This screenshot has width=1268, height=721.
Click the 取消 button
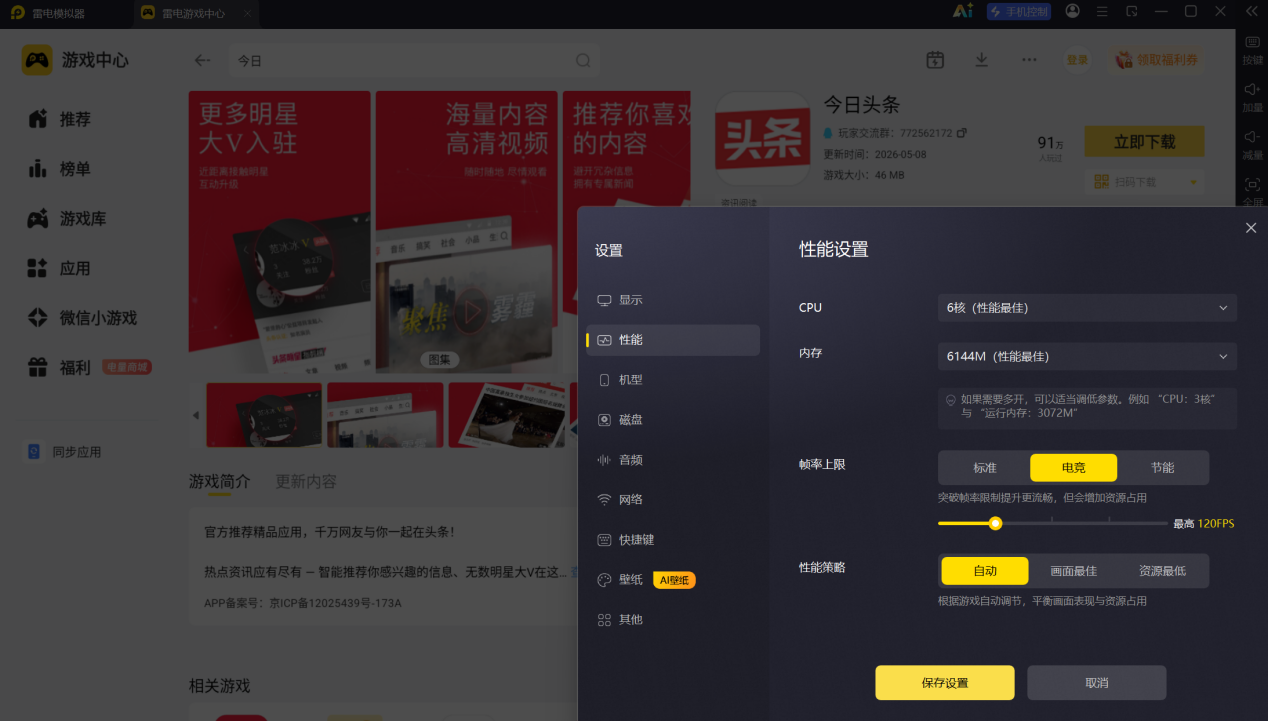pyautogui.click(x=1097, y=683)
